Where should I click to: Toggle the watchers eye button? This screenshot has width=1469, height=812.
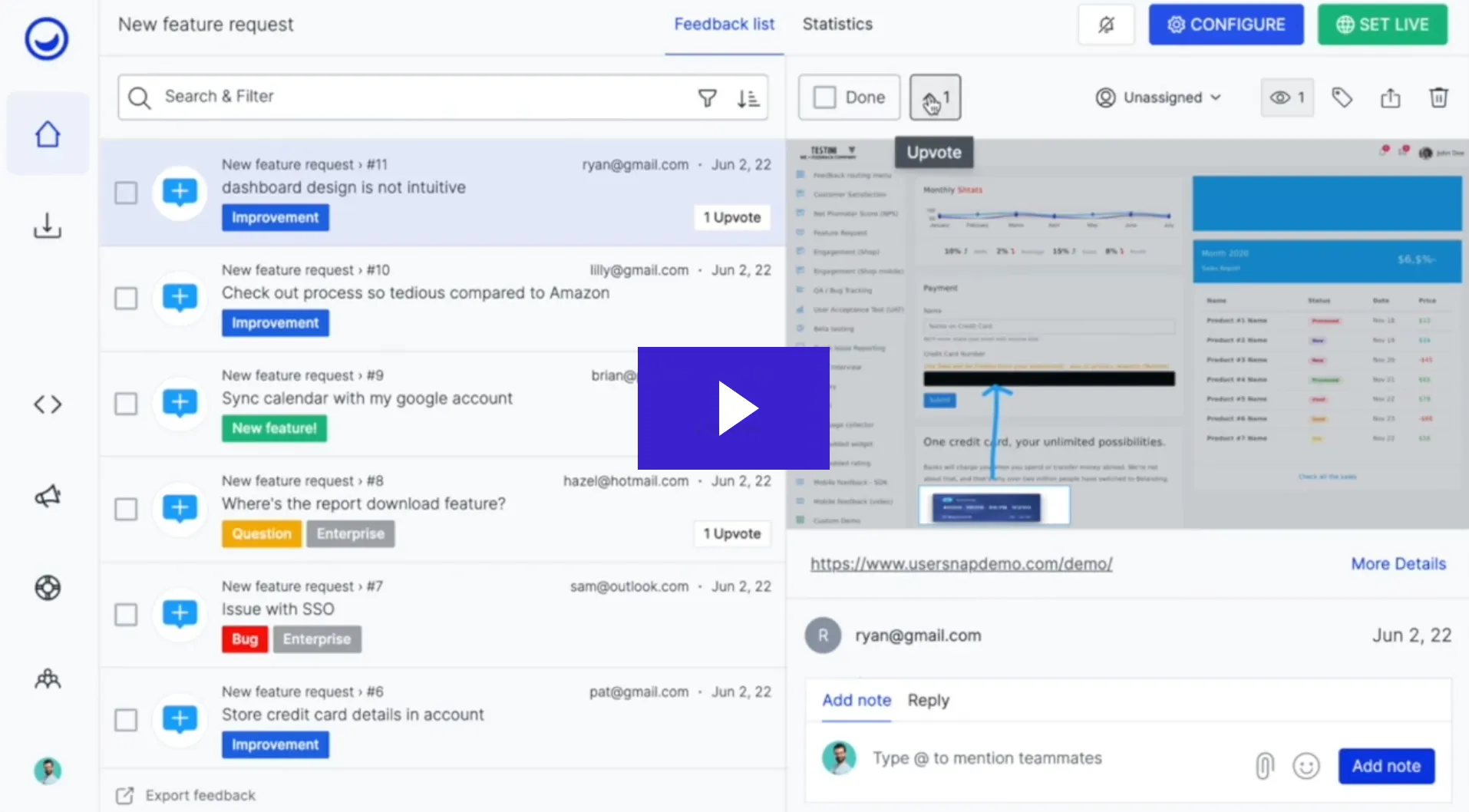point(1287,97)
